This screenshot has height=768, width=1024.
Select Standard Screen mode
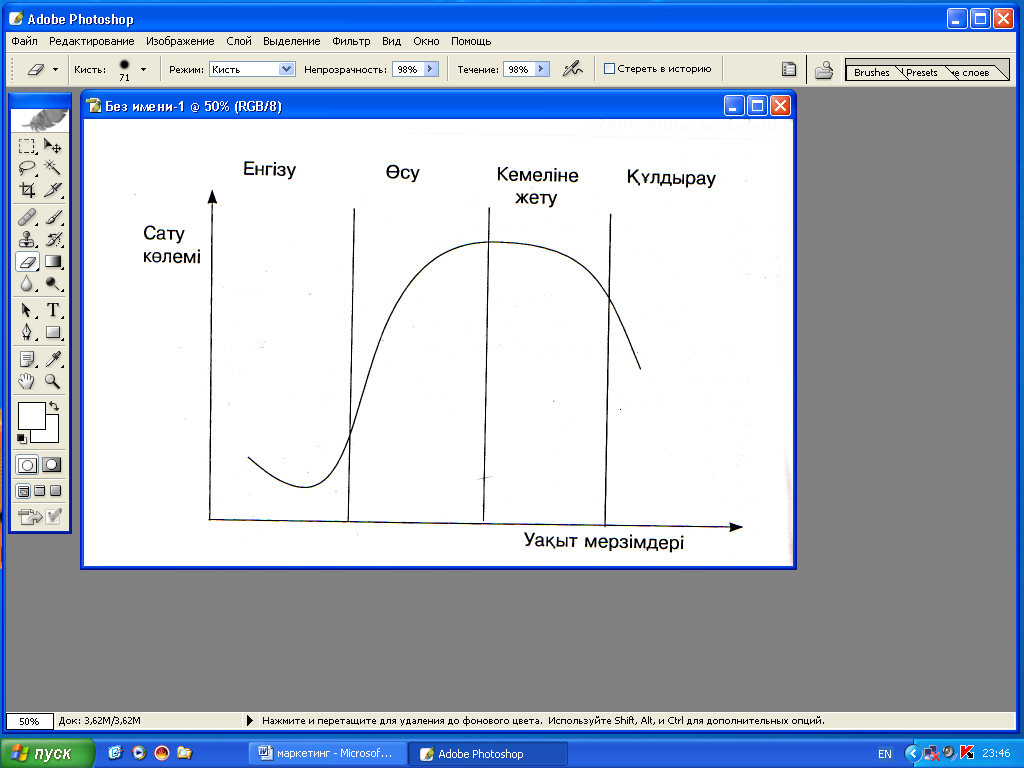pyautogui.click(x=24, y=491)
